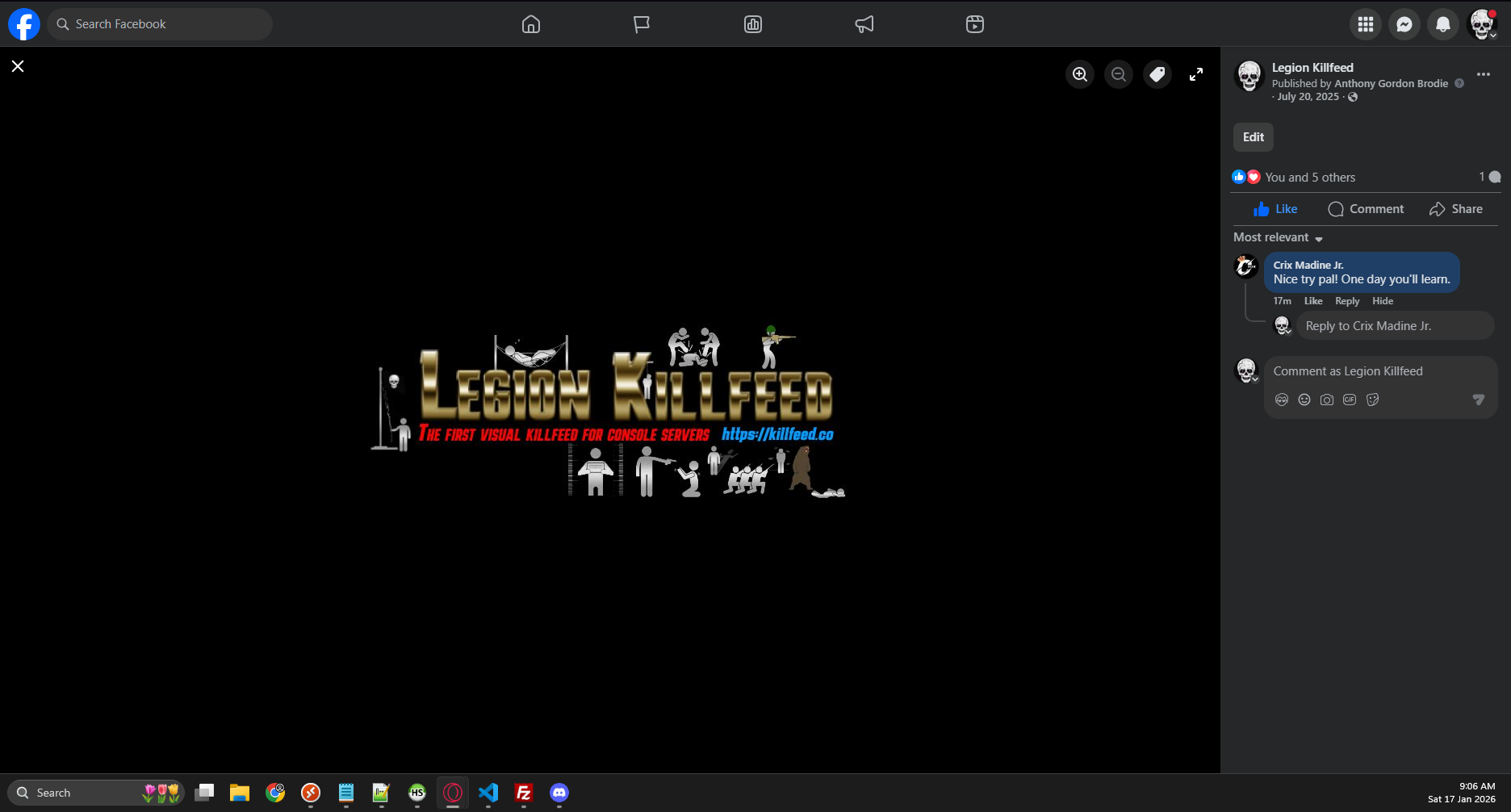Open Anthony Gordon Brodie's profile link
Viewport: 1511px width, 812px height.
1392,83
